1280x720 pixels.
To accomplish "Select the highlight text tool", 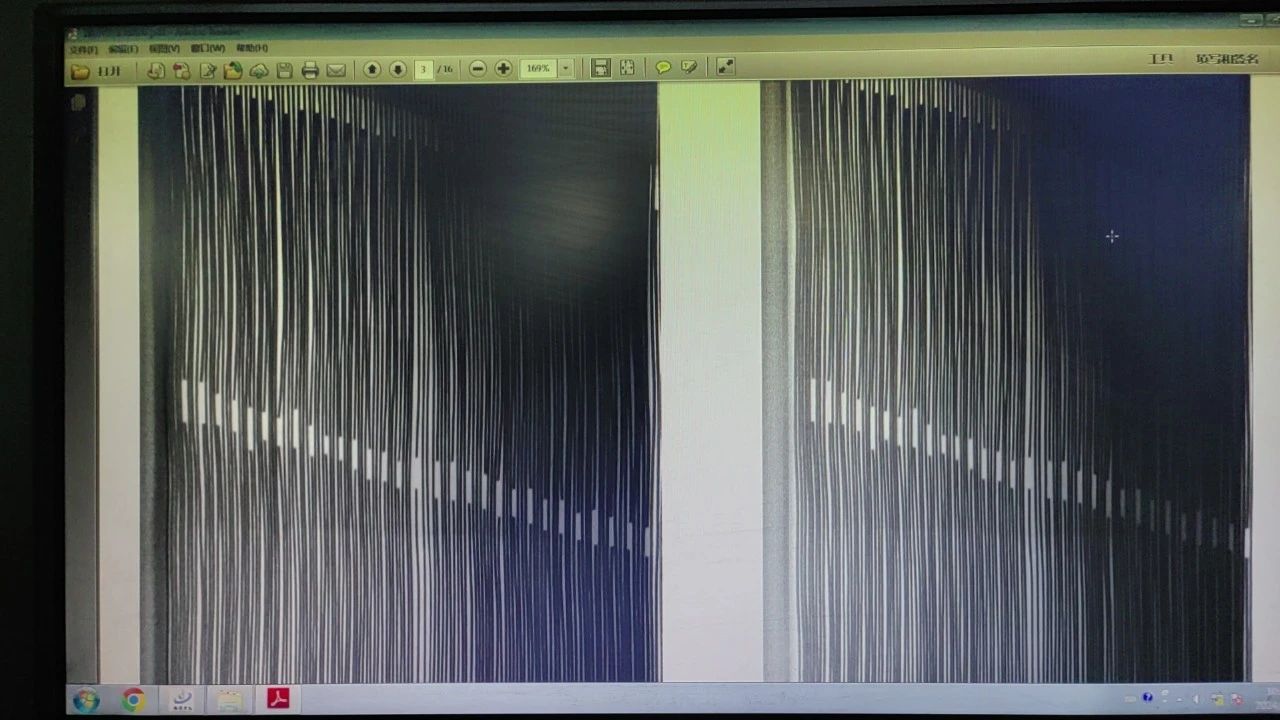I will coord(689,67).
